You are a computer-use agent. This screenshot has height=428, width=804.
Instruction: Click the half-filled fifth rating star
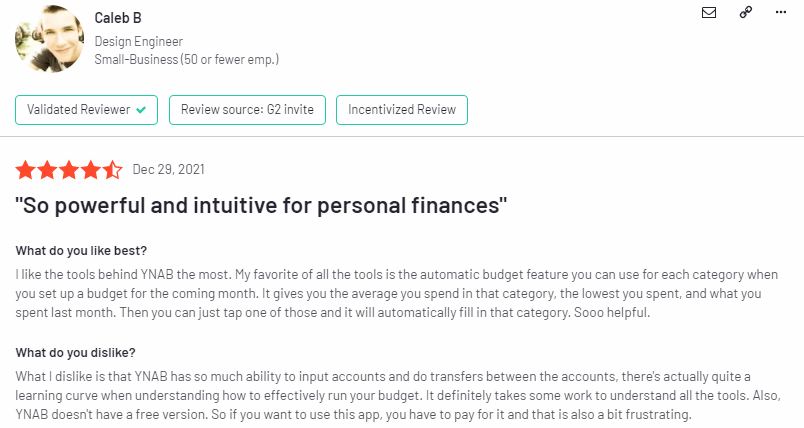click(x=113, y=170)
